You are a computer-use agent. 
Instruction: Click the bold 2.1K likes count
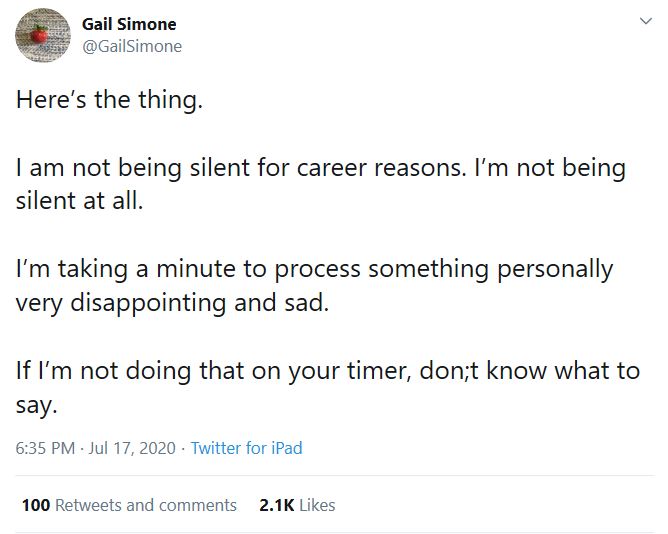coord(276,505)
